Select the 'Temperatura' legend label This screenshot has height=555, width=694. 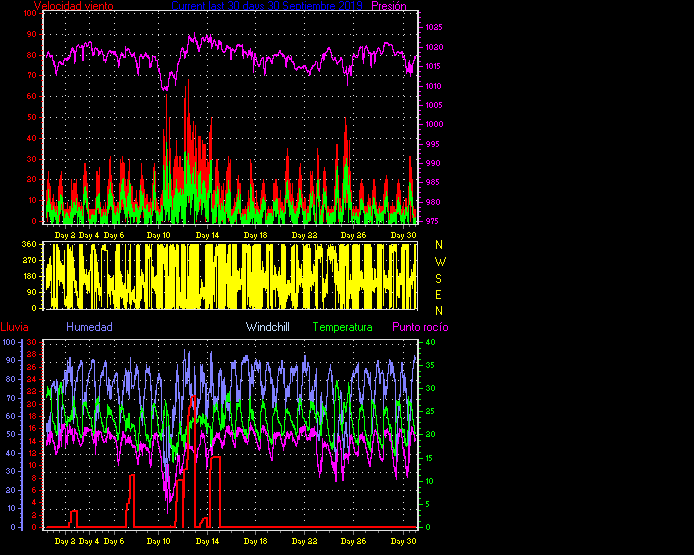click(343, 327)
